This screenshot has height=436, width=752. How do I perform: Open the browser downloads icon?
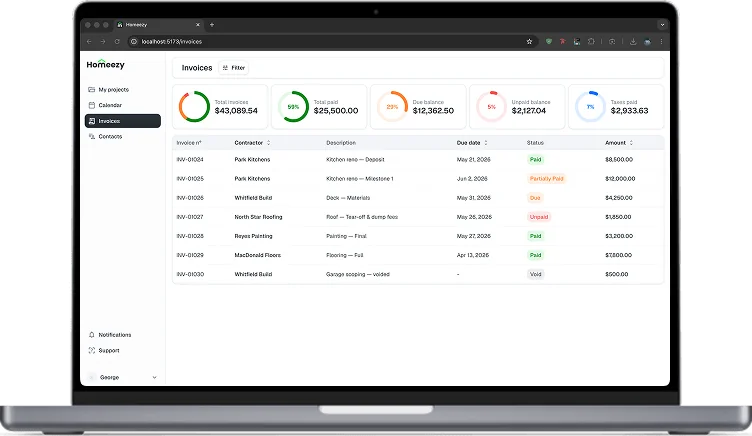(x=633, y=42)
